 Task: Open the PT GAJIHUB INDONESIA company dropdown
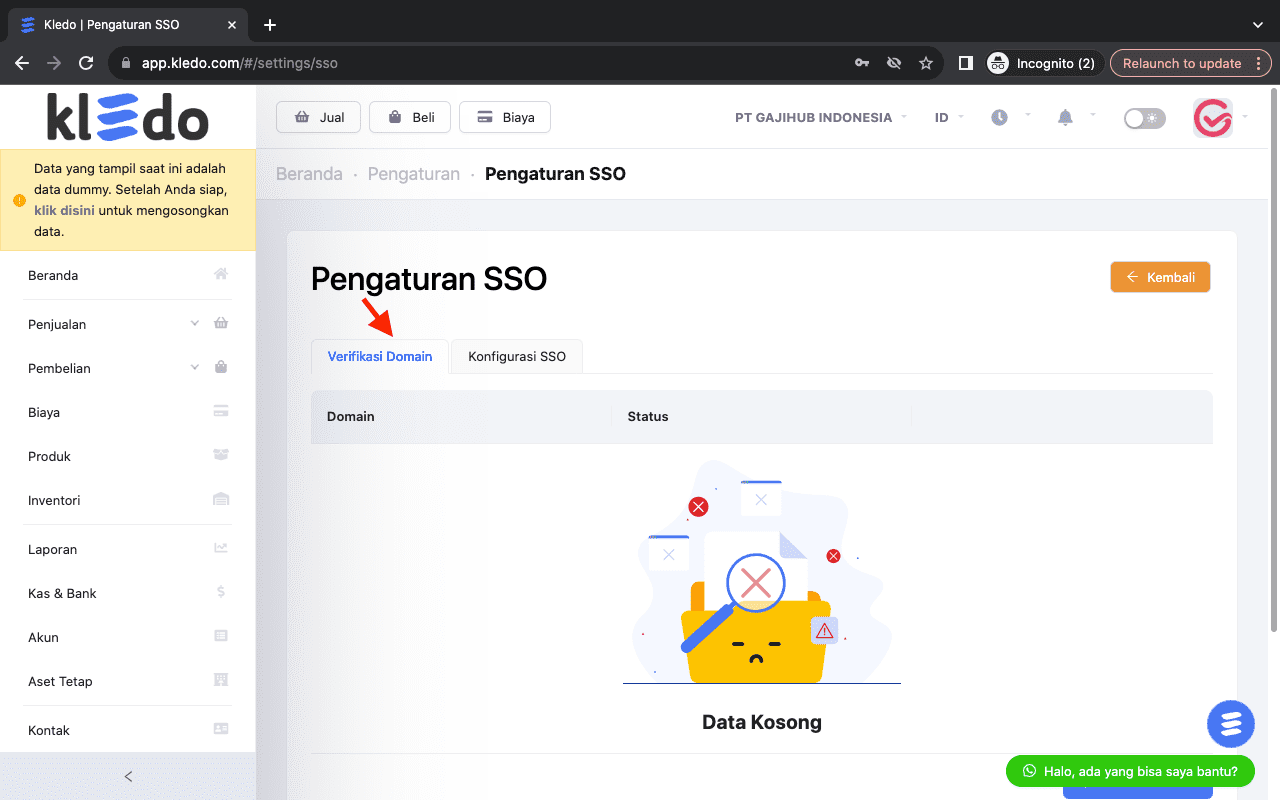pos(813,117)
